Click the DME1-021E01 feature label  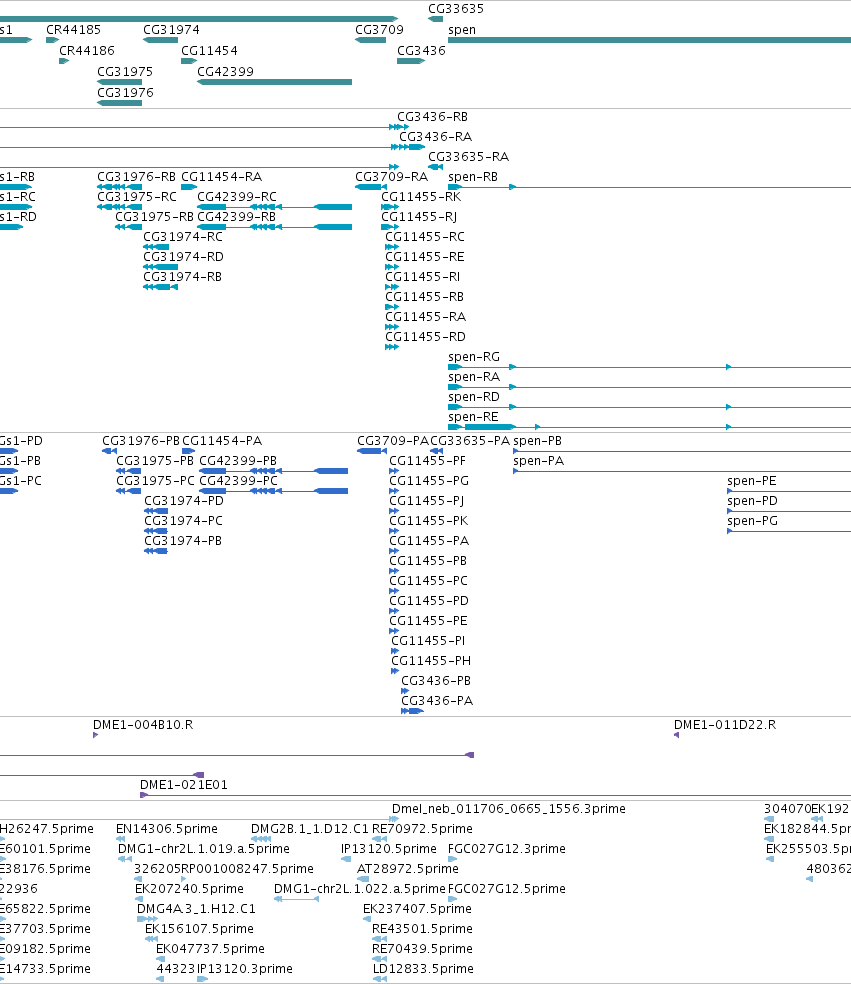pyautogui.click(x=184, y=785)
